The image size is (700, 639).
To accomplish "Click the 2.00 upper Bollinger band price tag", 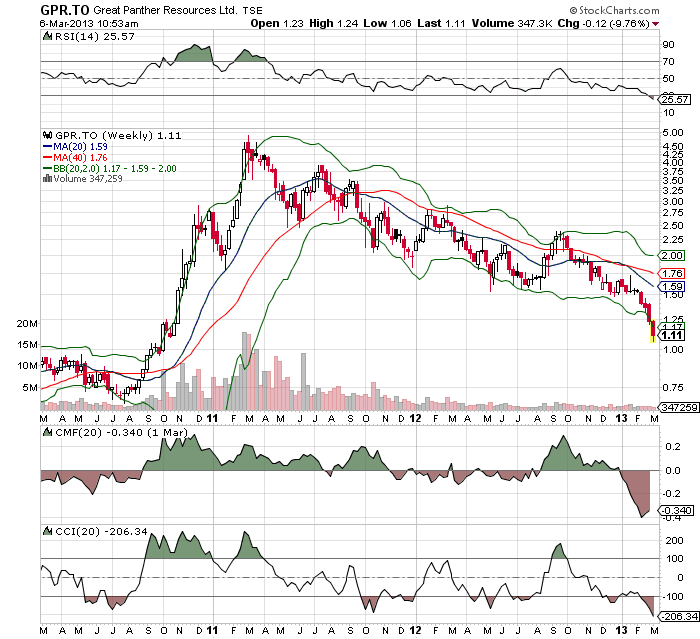I will click(672, 255).
